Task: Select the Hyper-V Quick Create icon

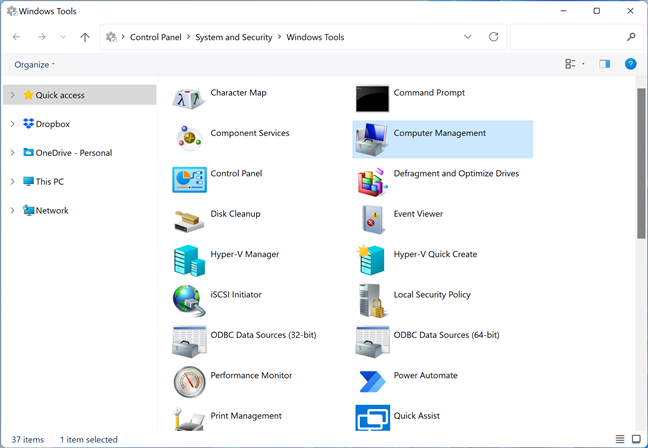Action: [371, 260]
